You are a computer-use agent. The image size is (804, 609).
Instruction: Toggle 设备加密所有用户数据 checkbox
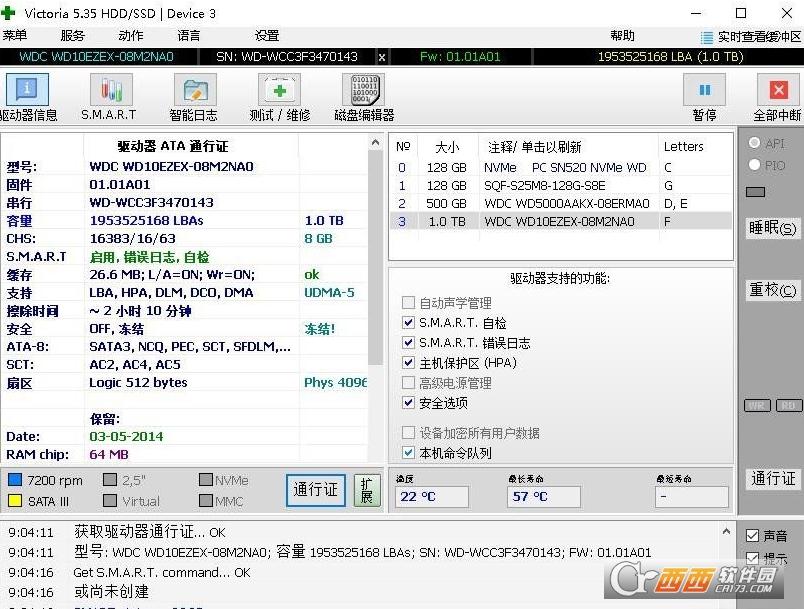point(408,433)
